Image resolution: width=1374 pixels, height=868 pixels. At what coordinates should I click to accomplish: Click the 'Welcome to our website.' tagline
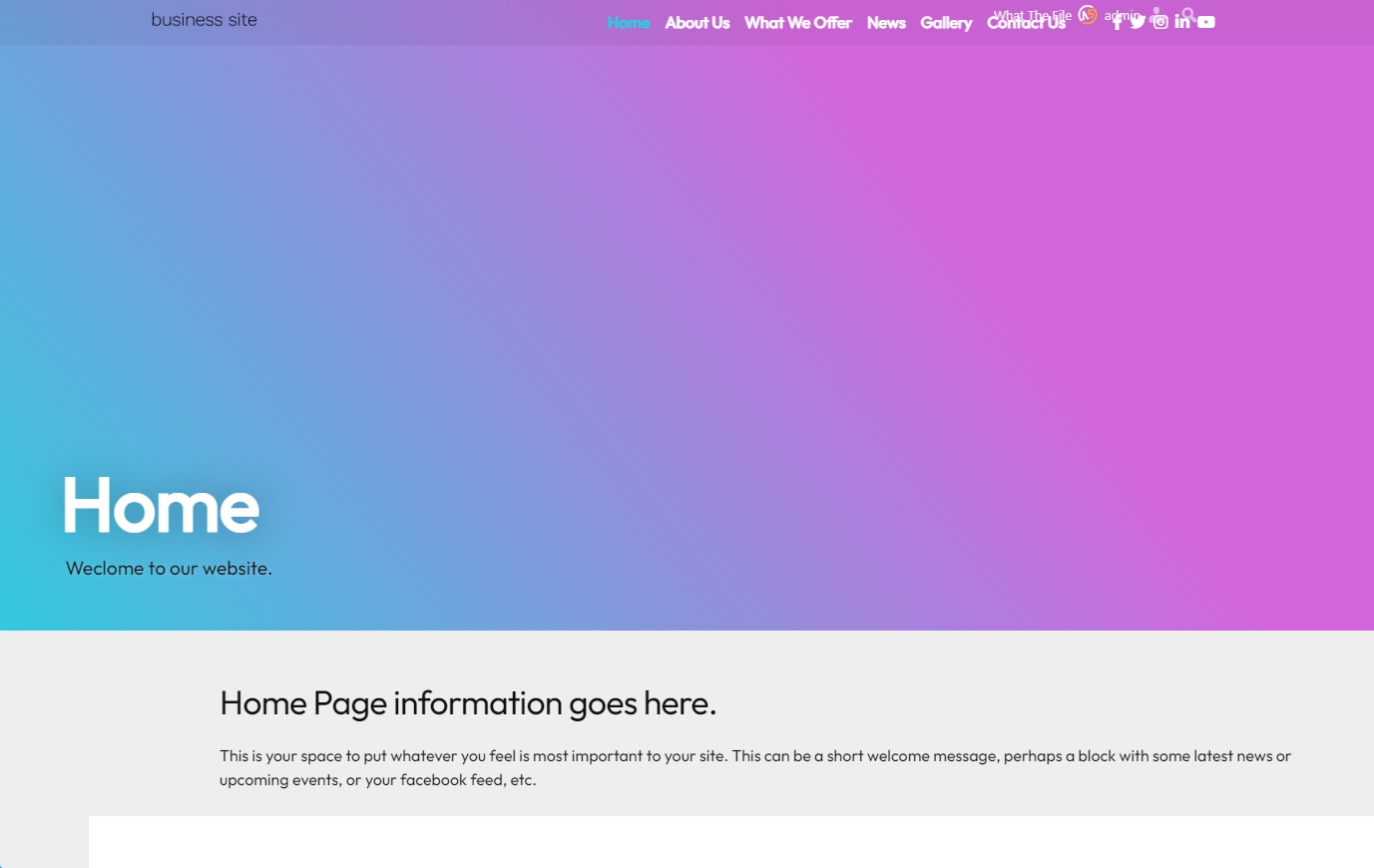pyautogui.click(x=169, y=569)
